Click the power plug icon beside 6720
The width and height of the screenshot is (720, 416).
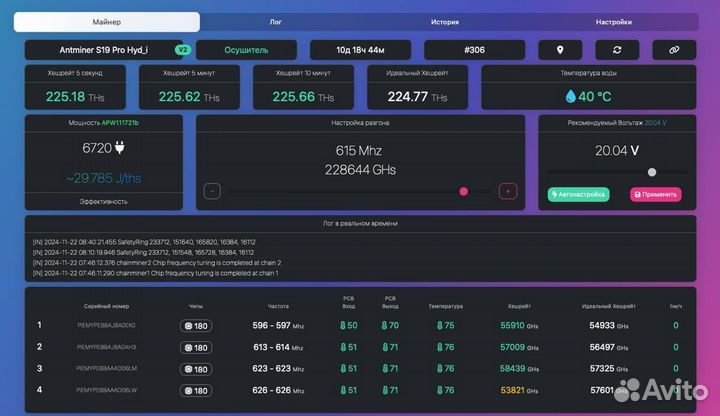(120, 148)
